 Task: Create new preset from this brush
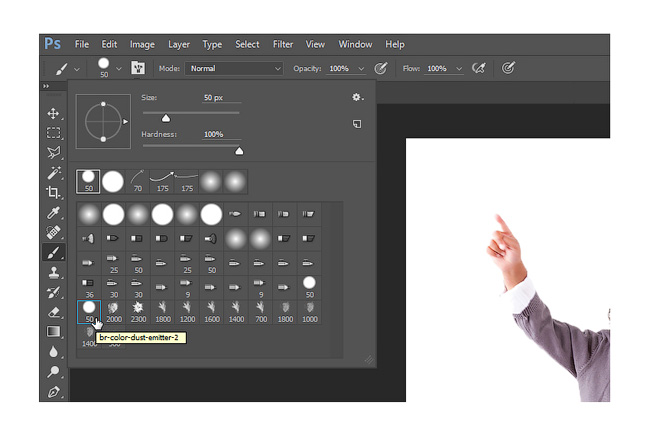coord(357,124)
